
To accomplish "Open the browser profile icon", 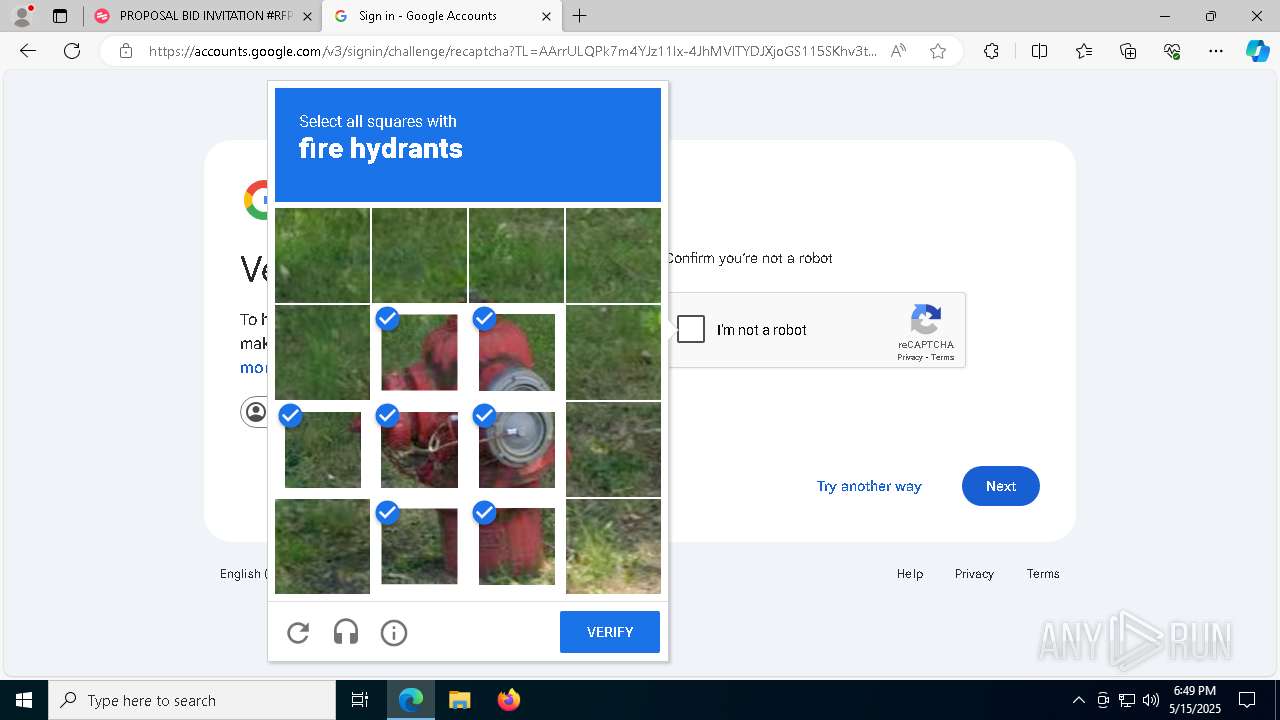I will click(21, 16).
